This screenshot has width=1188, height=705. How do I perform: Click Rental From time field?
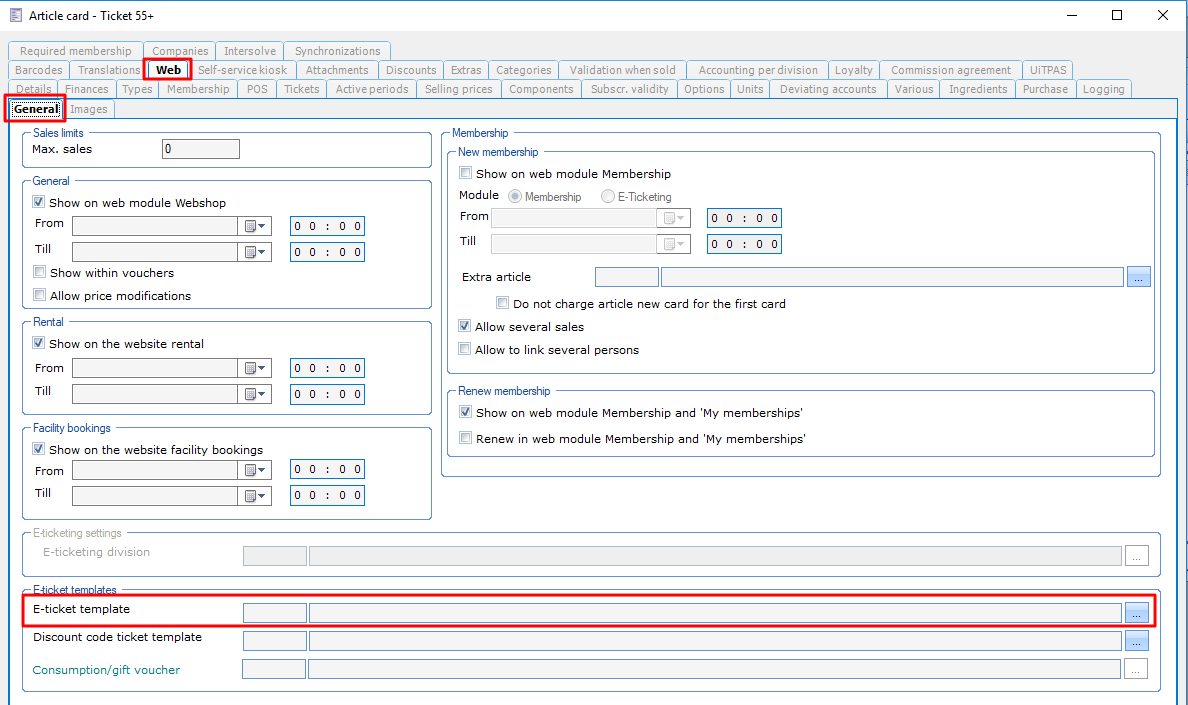point(327,368)
